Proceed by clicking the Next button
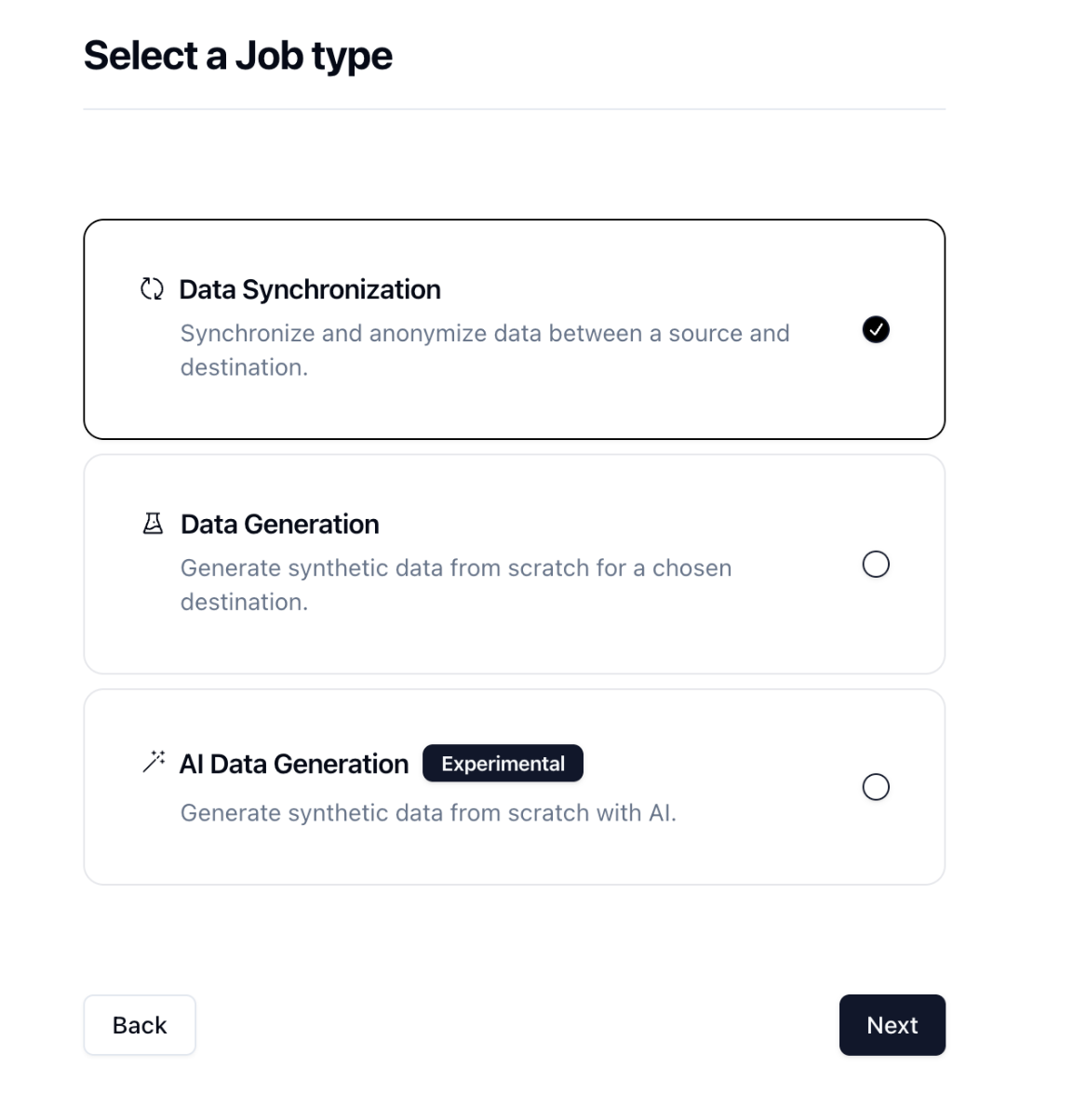This screenshot has height=1120, width=1087. pyautogui.click(x=892, y=1025)
